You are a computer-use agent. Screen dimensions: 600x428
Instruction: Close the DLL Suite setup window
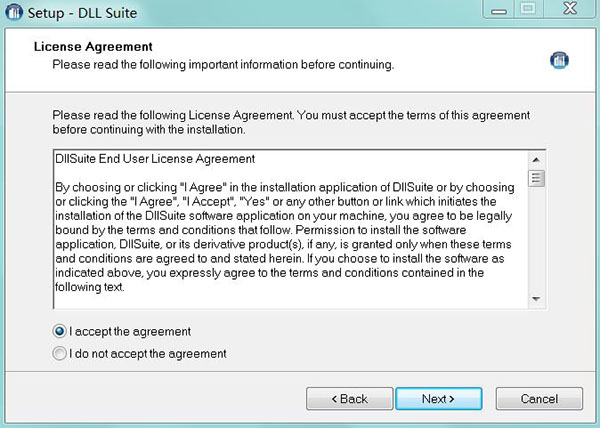[x=568, y=10]
